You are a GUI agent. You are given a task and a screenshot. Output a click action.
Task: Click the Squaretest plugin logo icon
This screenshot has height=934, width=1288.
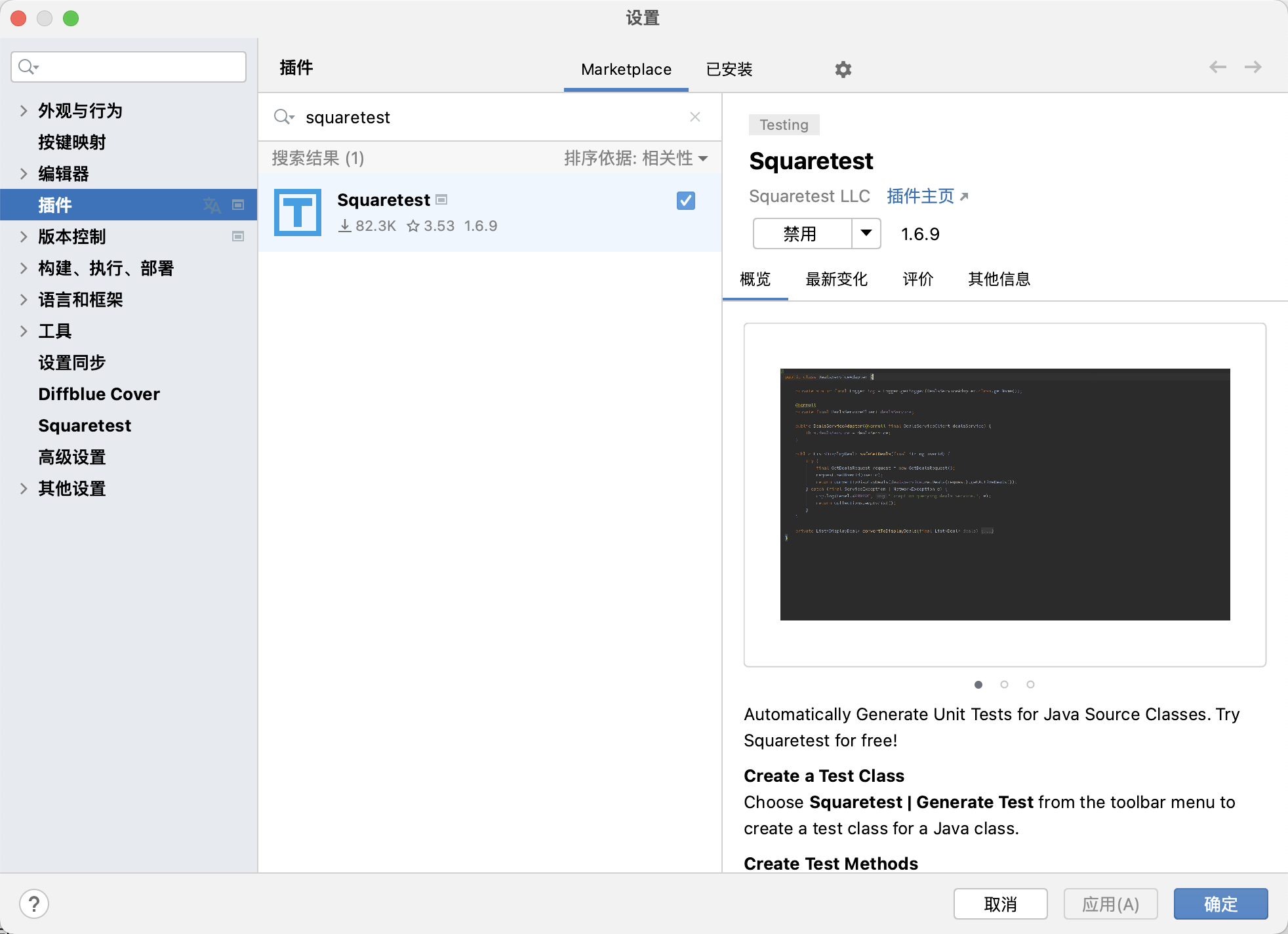(x=298, y=213)
